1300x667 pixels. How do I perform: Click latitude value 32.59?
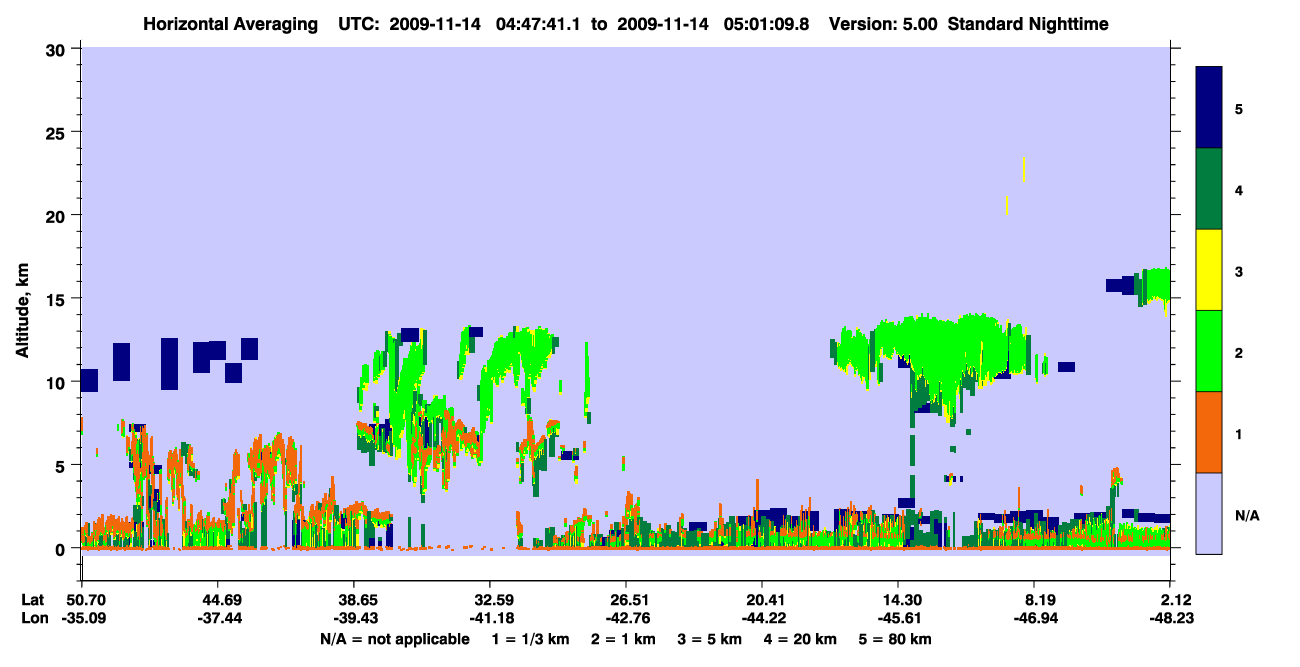pyautogui.click(x=490, y=600)
